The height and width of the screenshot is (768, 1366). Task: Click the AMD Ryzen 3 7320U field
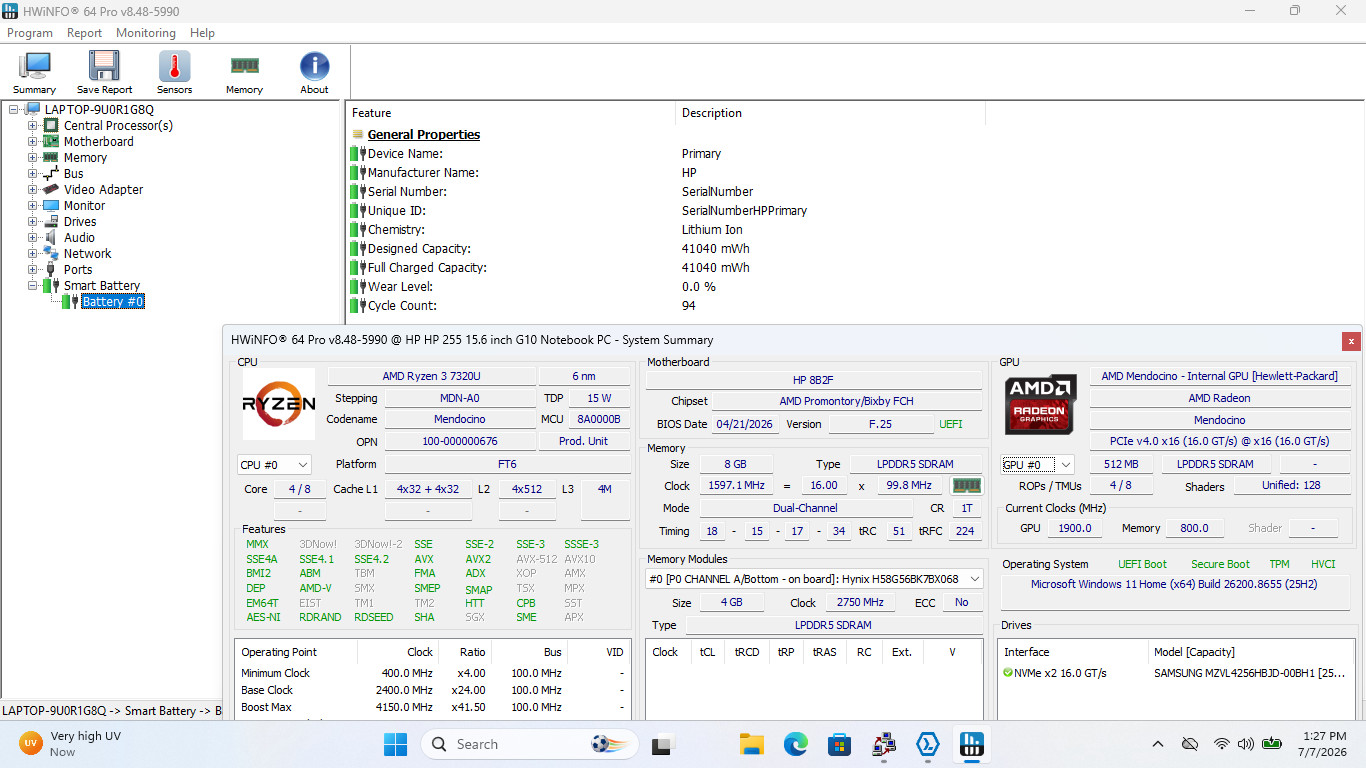[431, 376]
